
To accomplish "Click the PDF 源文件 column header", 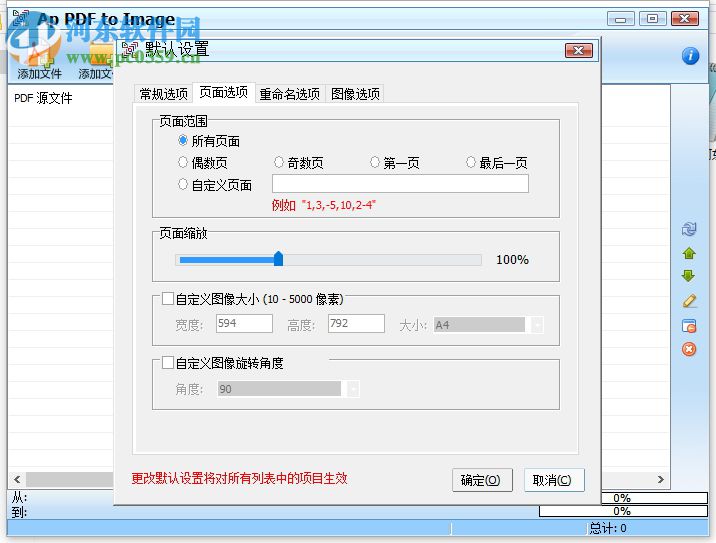I will click(x=43, y=98).
